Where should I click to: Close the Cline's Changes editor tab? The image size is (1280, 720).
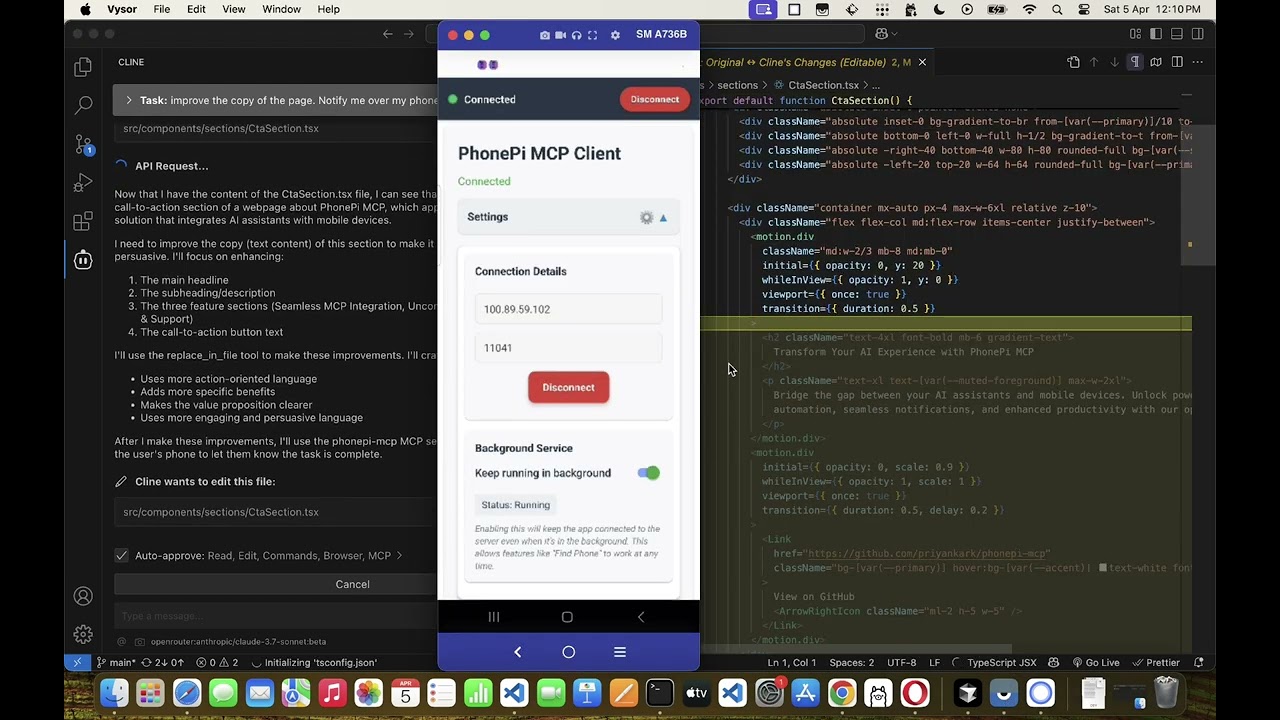[922, 62]
